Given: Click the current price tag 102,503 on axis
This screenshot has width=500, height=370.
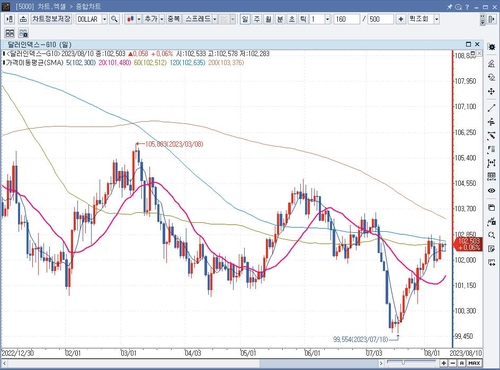Looking at the screenshot, I should pos(468,245).
